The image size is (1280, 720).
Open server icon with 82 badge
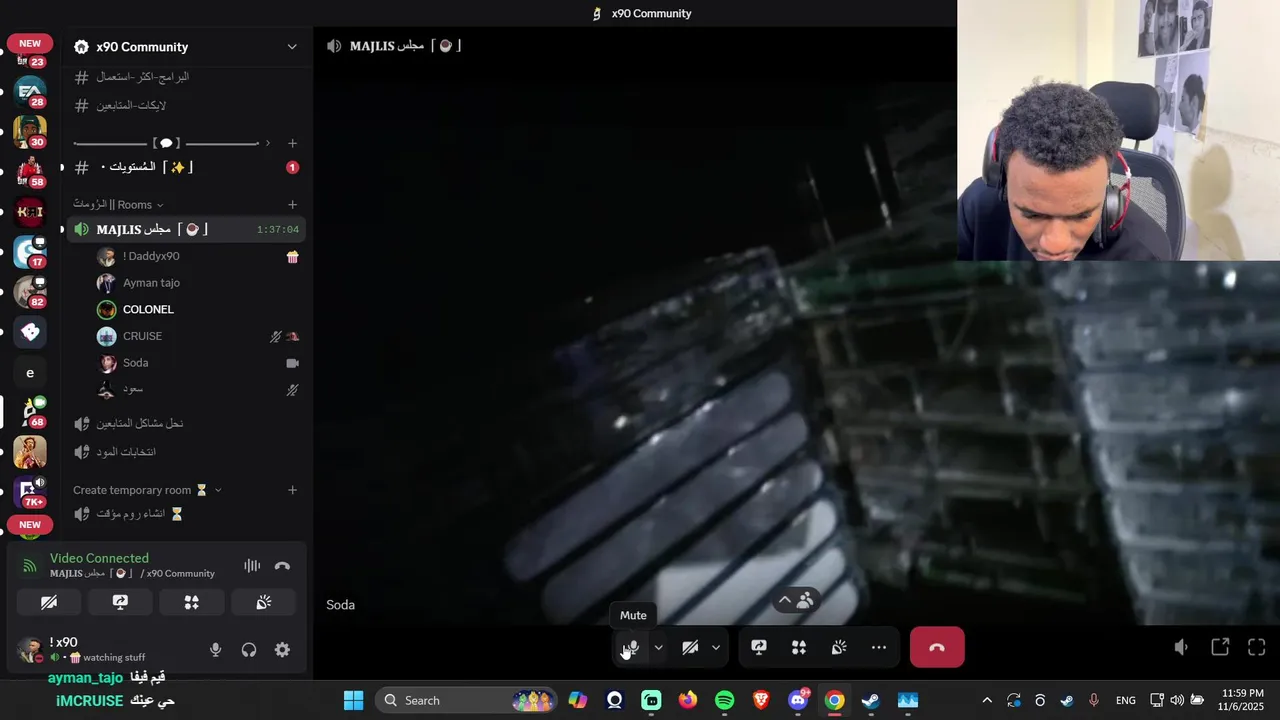[30, 292]
